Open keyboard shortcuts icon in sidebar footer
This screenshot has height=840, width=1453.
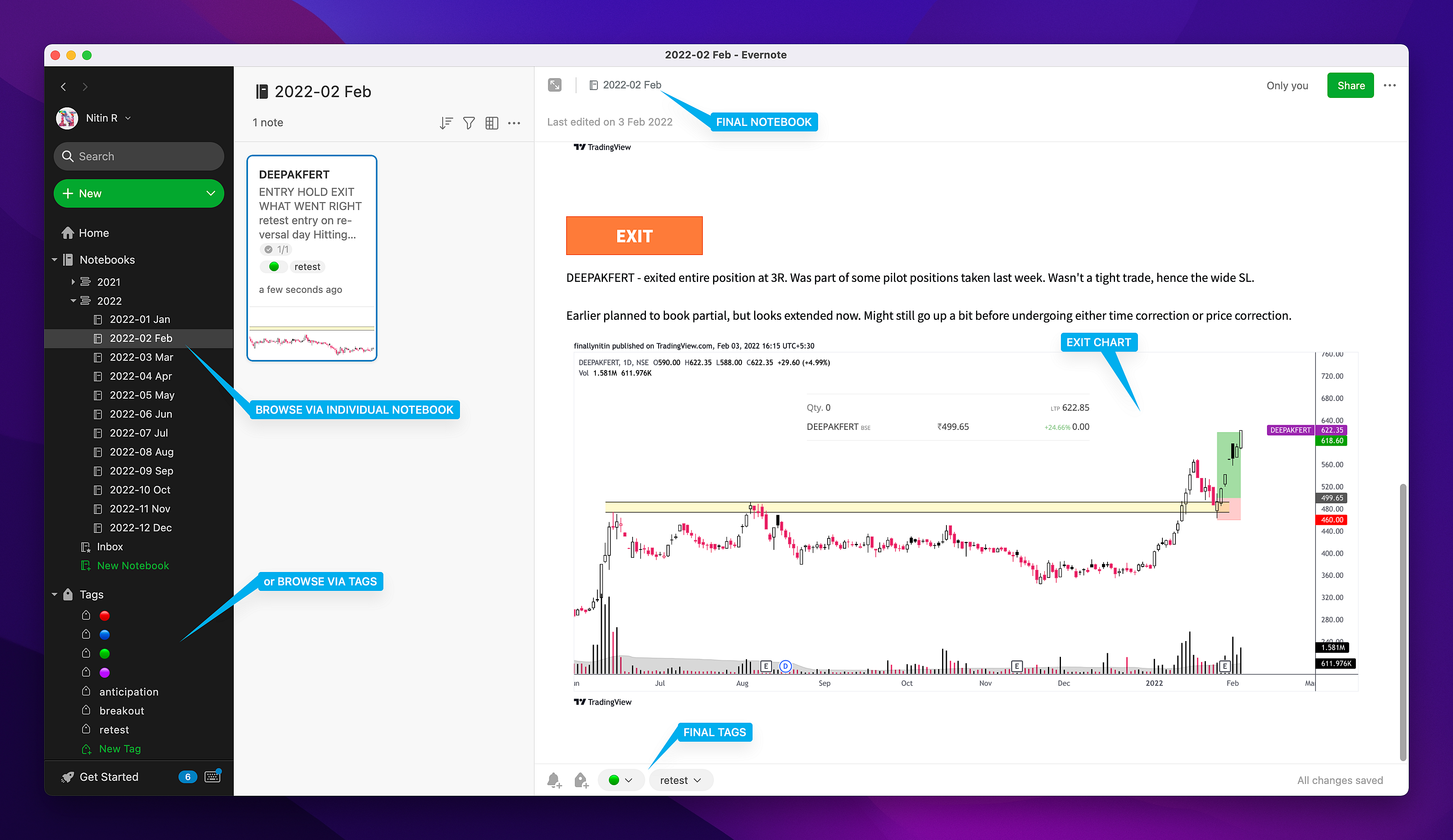click(x=213, y=776)
